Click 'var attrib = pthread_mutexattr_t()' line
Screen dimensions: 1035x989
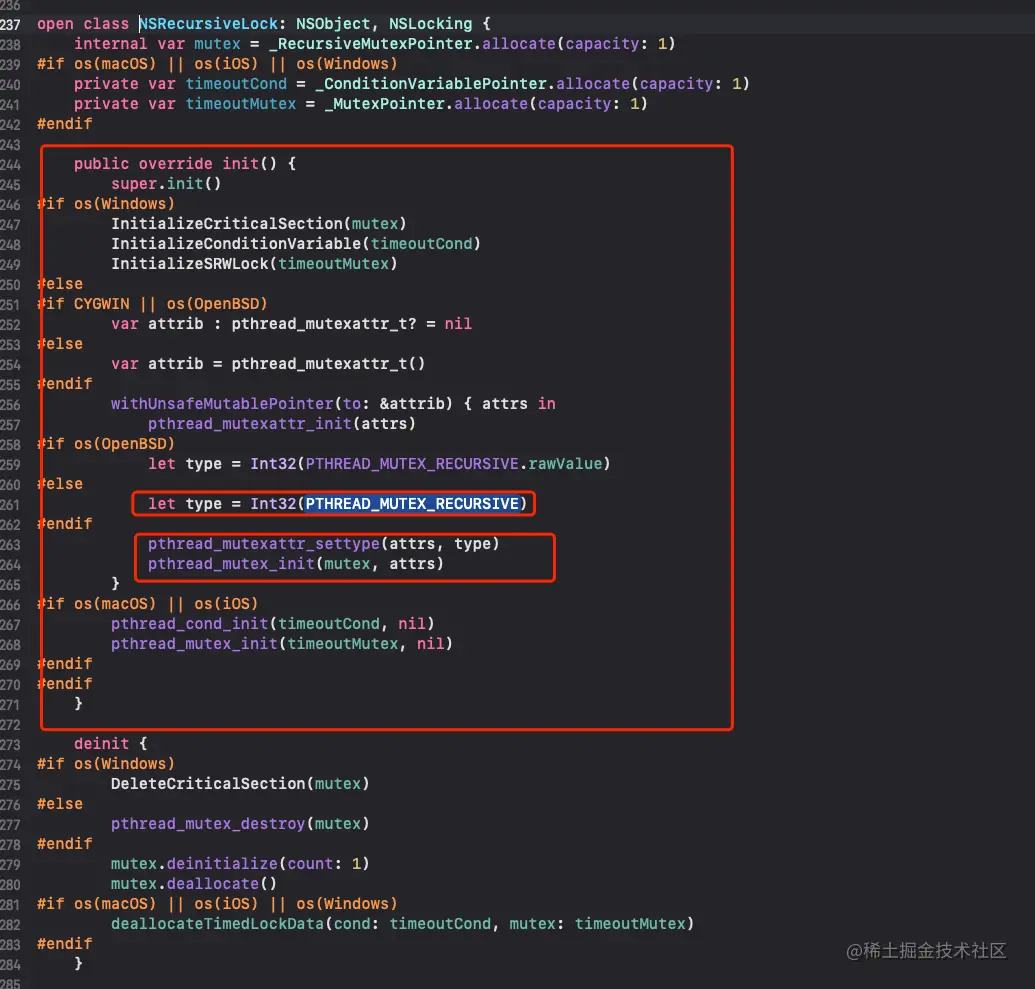268,364
